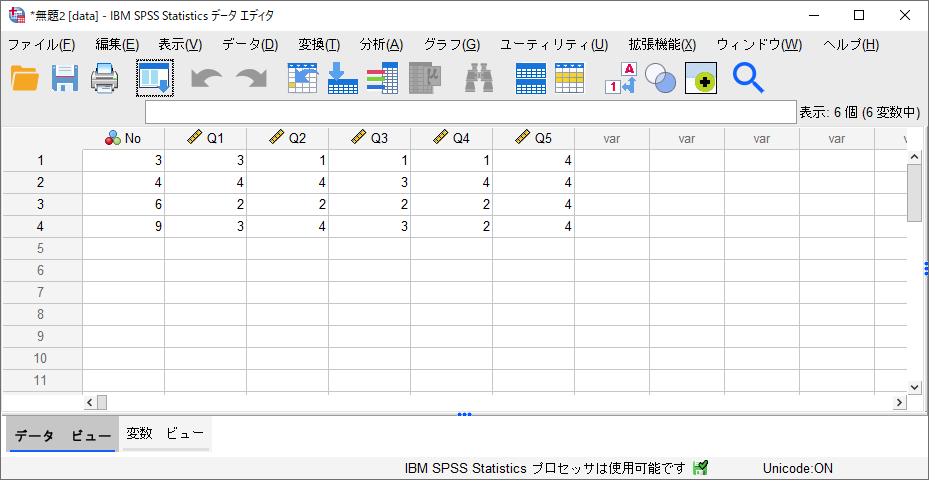This screenshot has height=480, width=929.
Task: Open Find with binoculars icon
Action: pos(479,78)
